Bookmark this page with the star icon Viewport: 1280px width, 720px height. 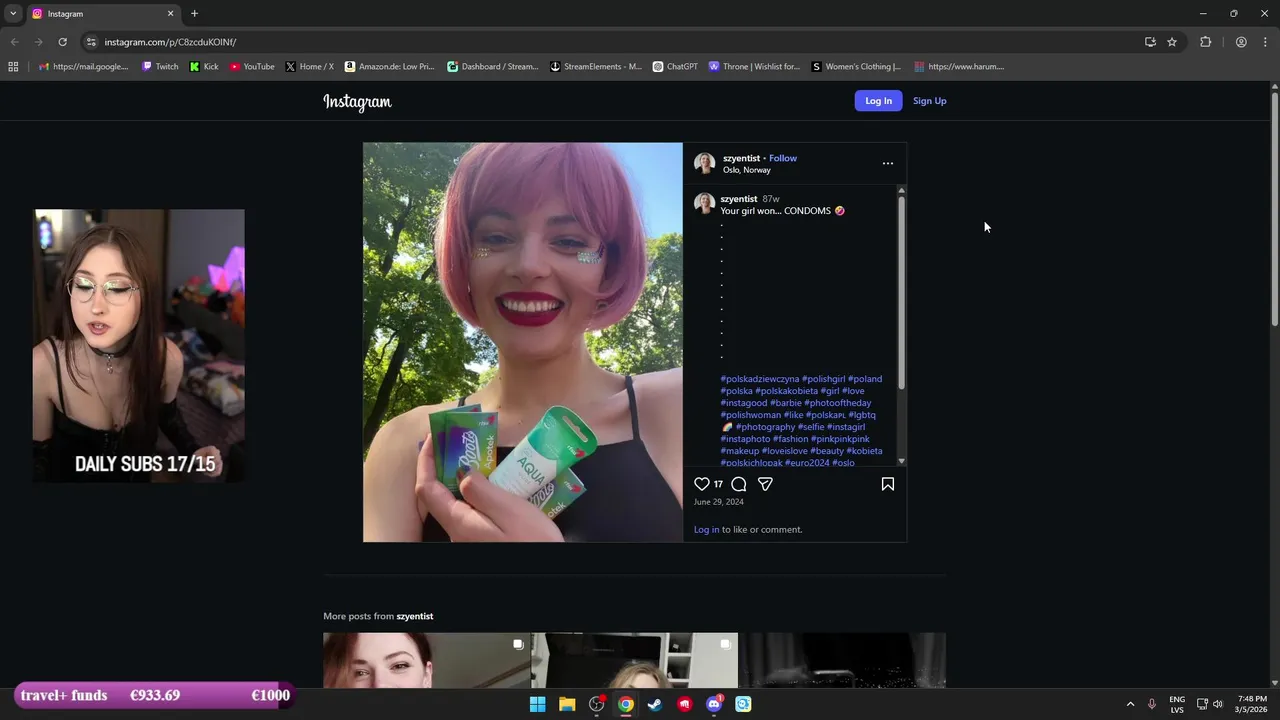(1172, 42)
